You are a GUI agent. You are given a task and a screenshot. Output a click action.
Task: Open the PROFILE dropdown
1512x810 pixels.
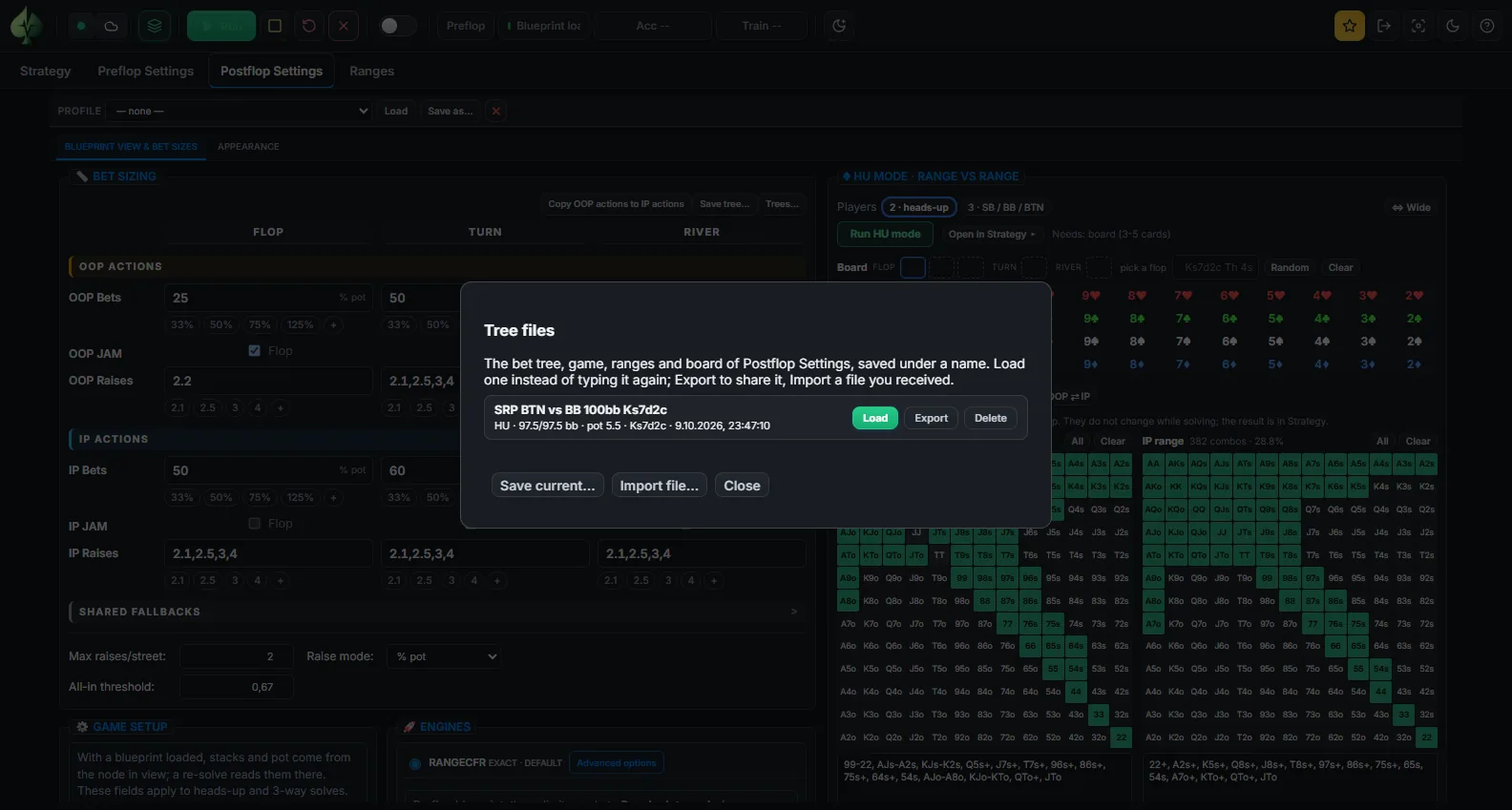(x=241, y=111)
